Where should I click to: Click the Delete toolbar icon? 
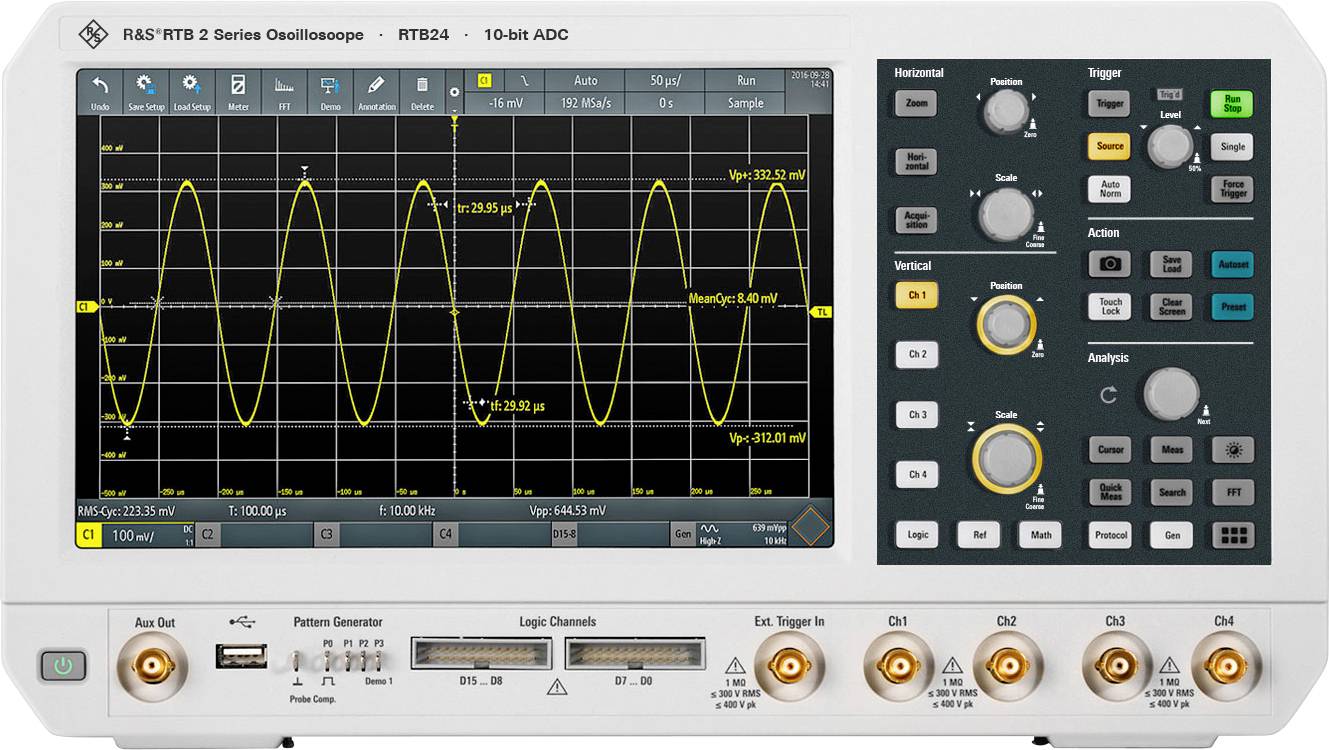pos(423,92)
